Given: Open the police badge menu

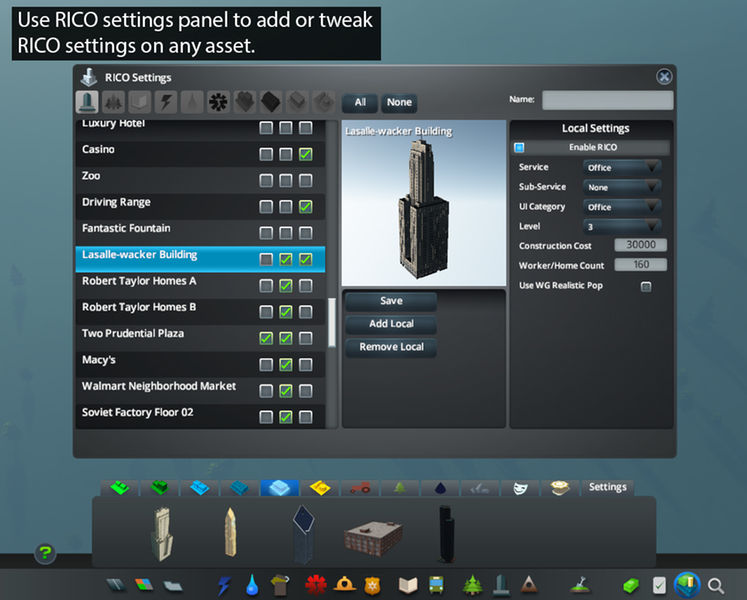Looking at the screenshot, I should (x=372, y=584).
